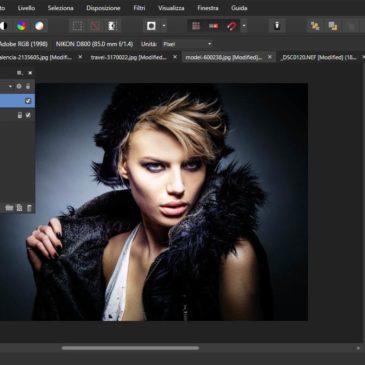Click the Assistant Manager icon
Image resolution: width=365 pixels, height=365 pixels.
277,26
